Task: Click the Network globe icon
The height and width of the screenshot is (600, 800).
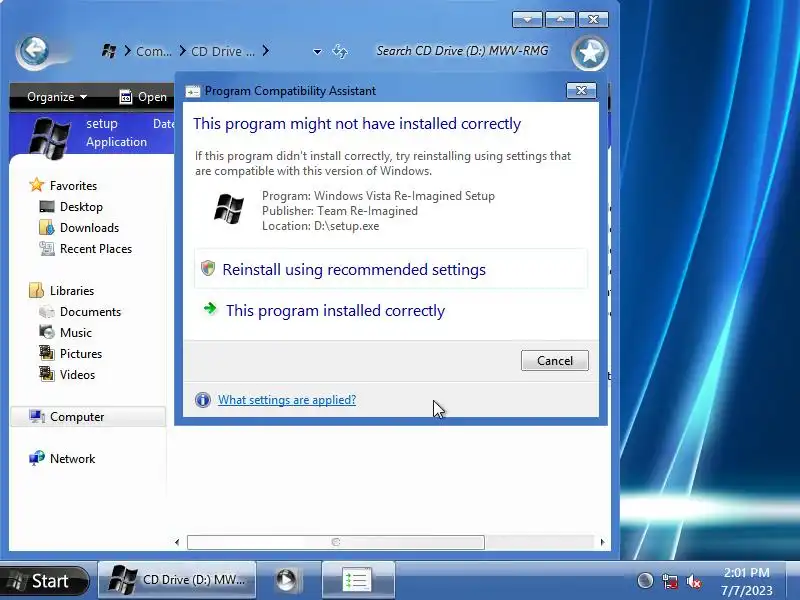Action: pos(37,458)
